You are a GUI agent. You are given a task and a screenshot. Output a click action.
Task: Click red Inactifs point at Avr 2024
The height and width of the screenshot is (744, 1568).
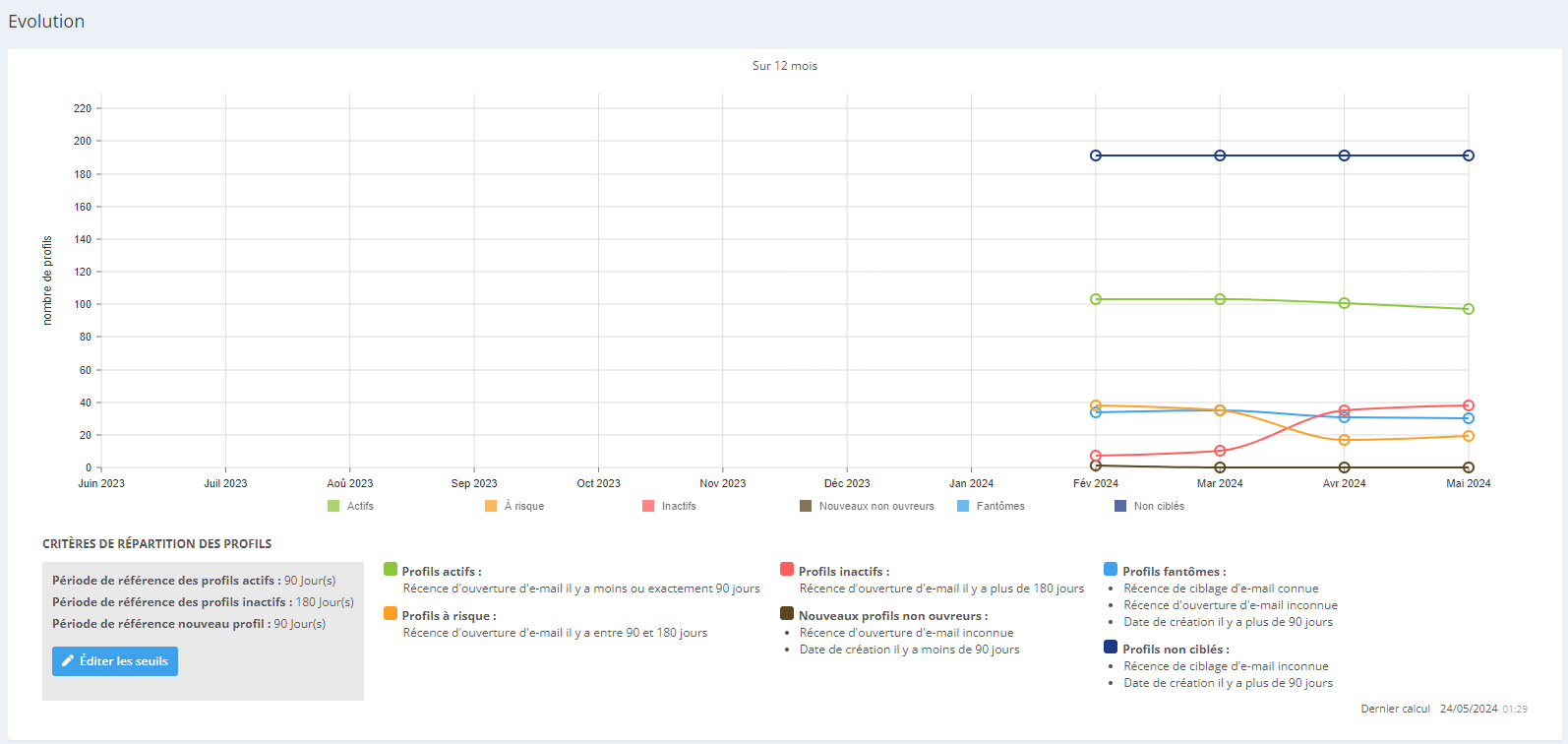[x=1345, y=410]
